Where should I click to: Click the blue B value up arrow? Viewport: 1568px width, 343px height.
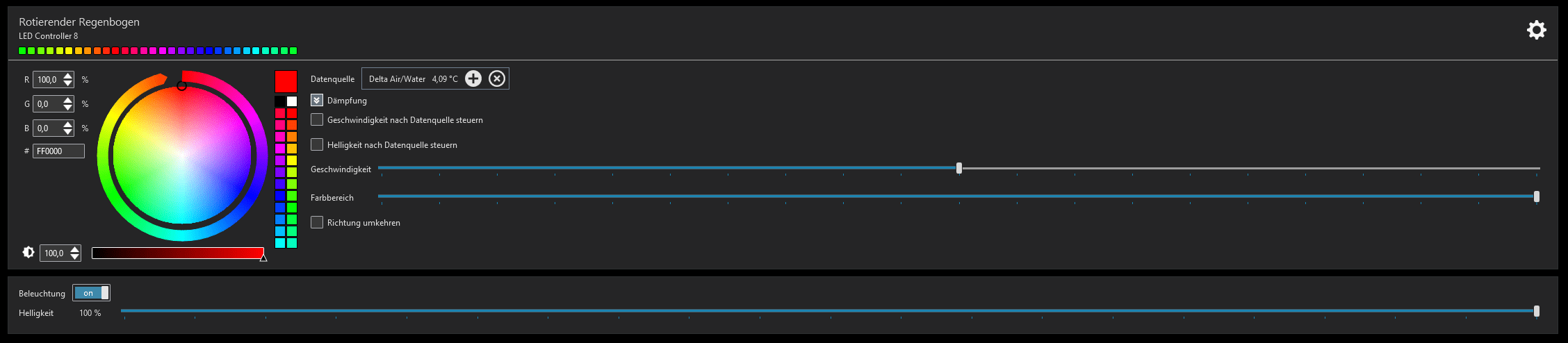click(67, 125)
